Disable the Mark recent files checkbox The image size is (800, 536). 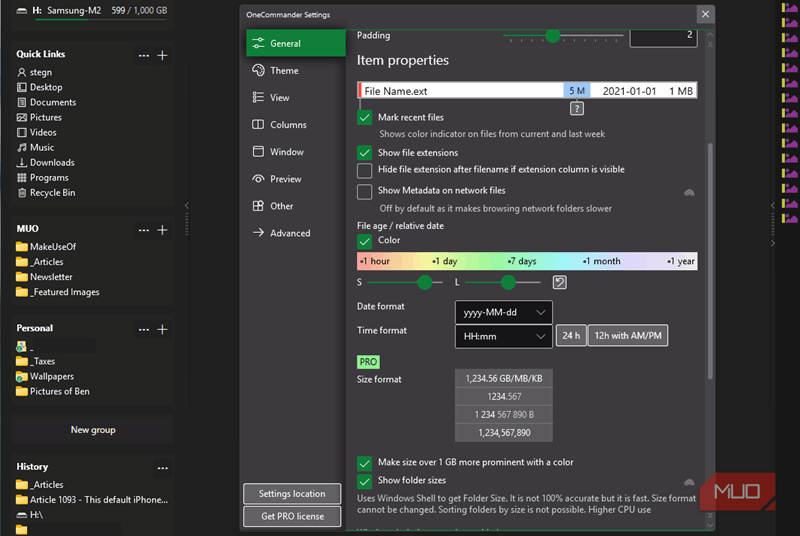[364, 118]
